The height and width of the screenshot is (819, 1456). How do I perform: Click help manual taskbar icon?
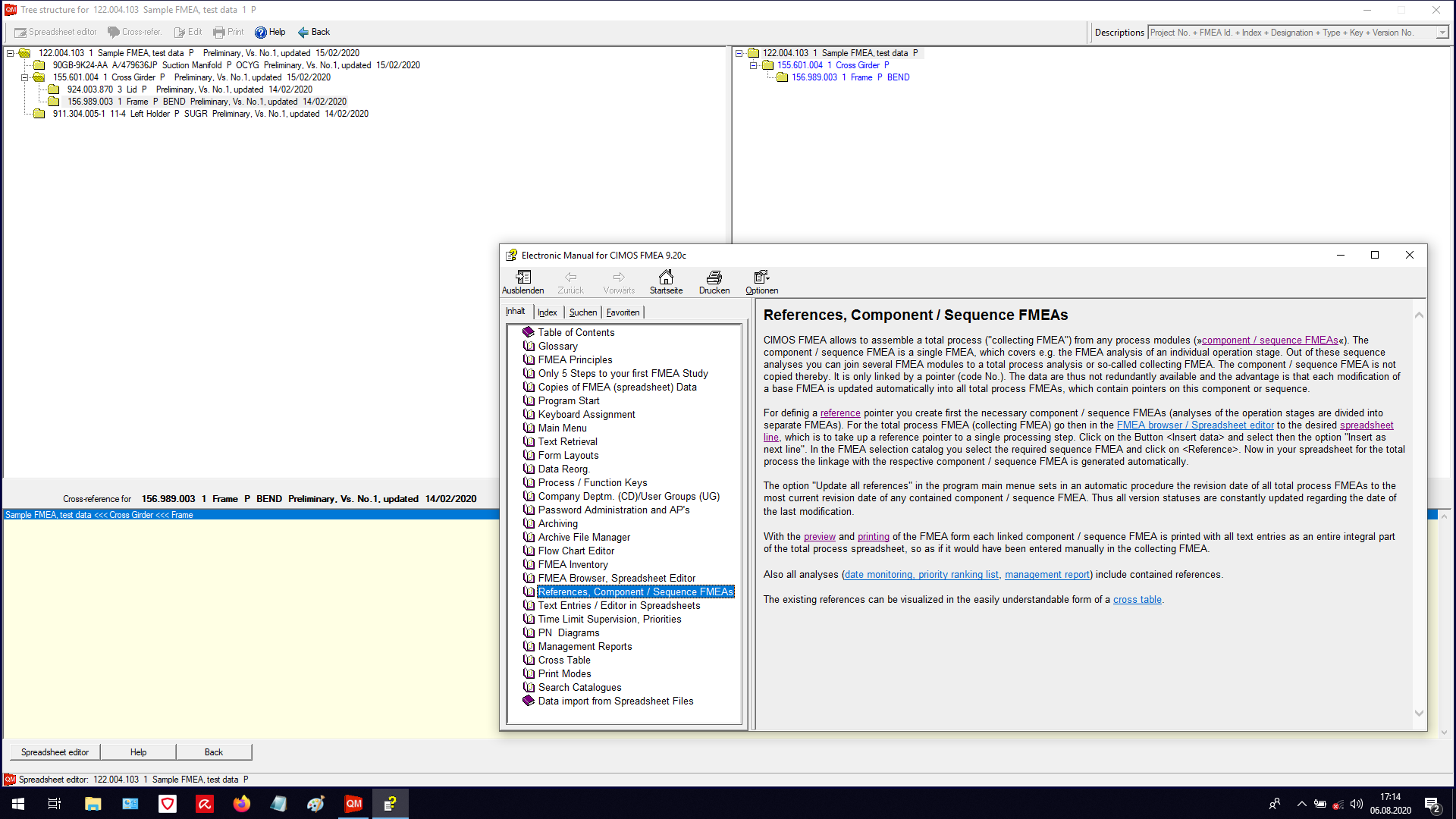391,804
